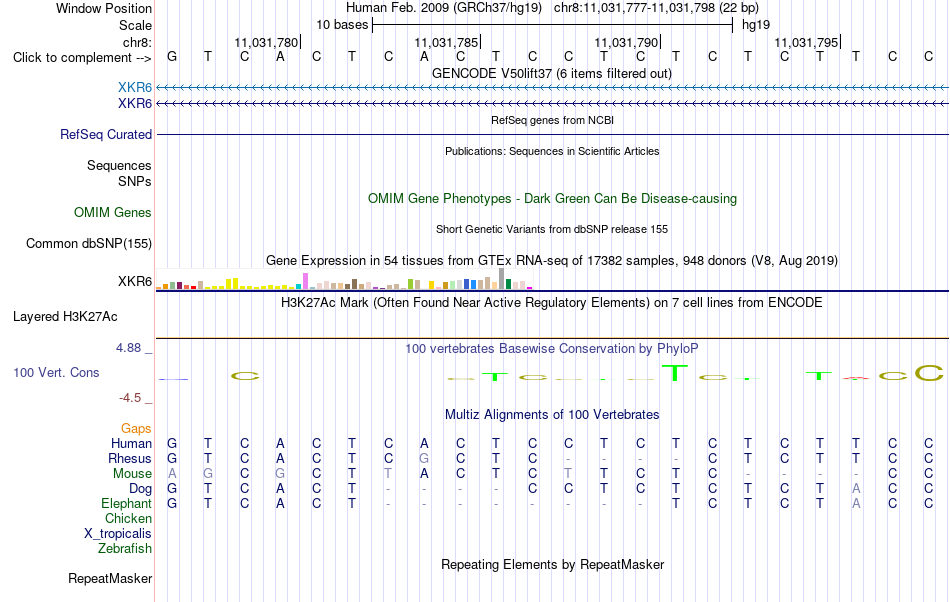Screen dimensions: 950x602
Task: Open 'Multiz Alignments of 100 Vertebrates' title
Action: point(552,414)
